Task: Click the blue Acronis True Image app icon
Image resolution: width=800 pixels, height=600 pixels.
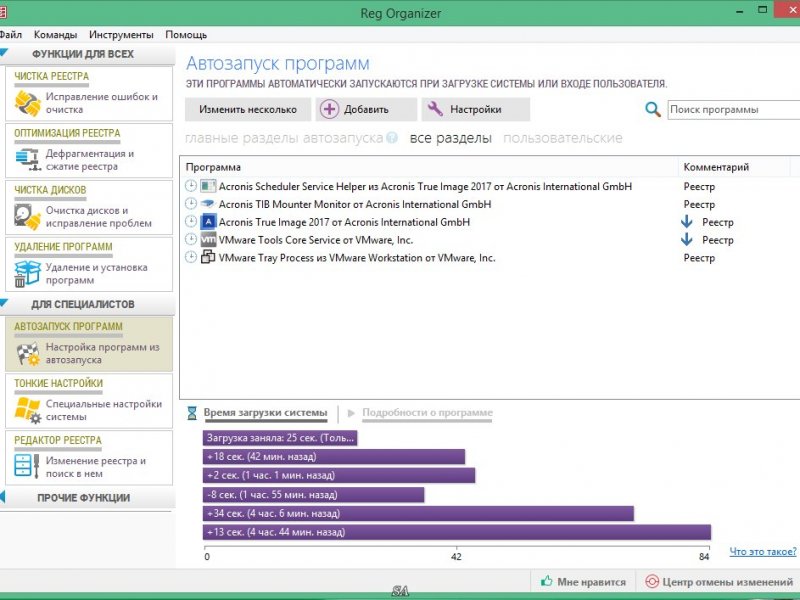Action: (x=208, y=221)
